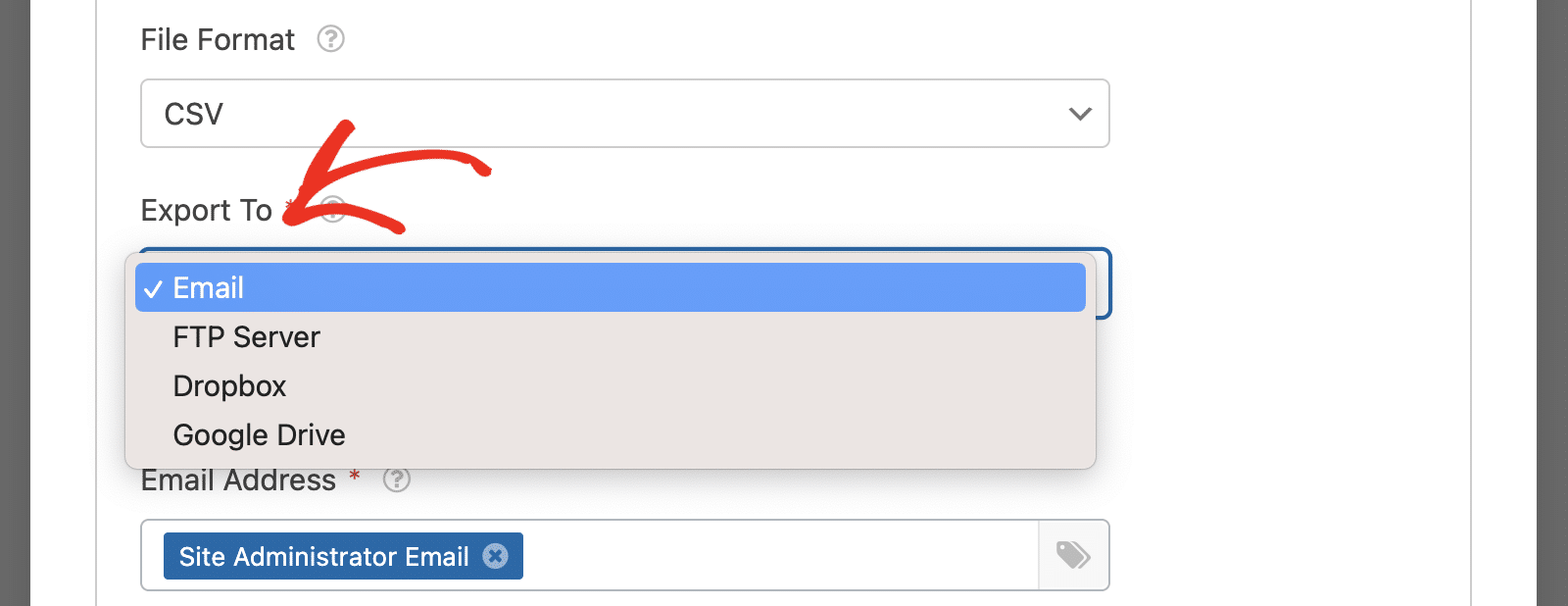Click the Email Address help question mark
This screenshot has height=606, width=1568.
pos(396,480)
